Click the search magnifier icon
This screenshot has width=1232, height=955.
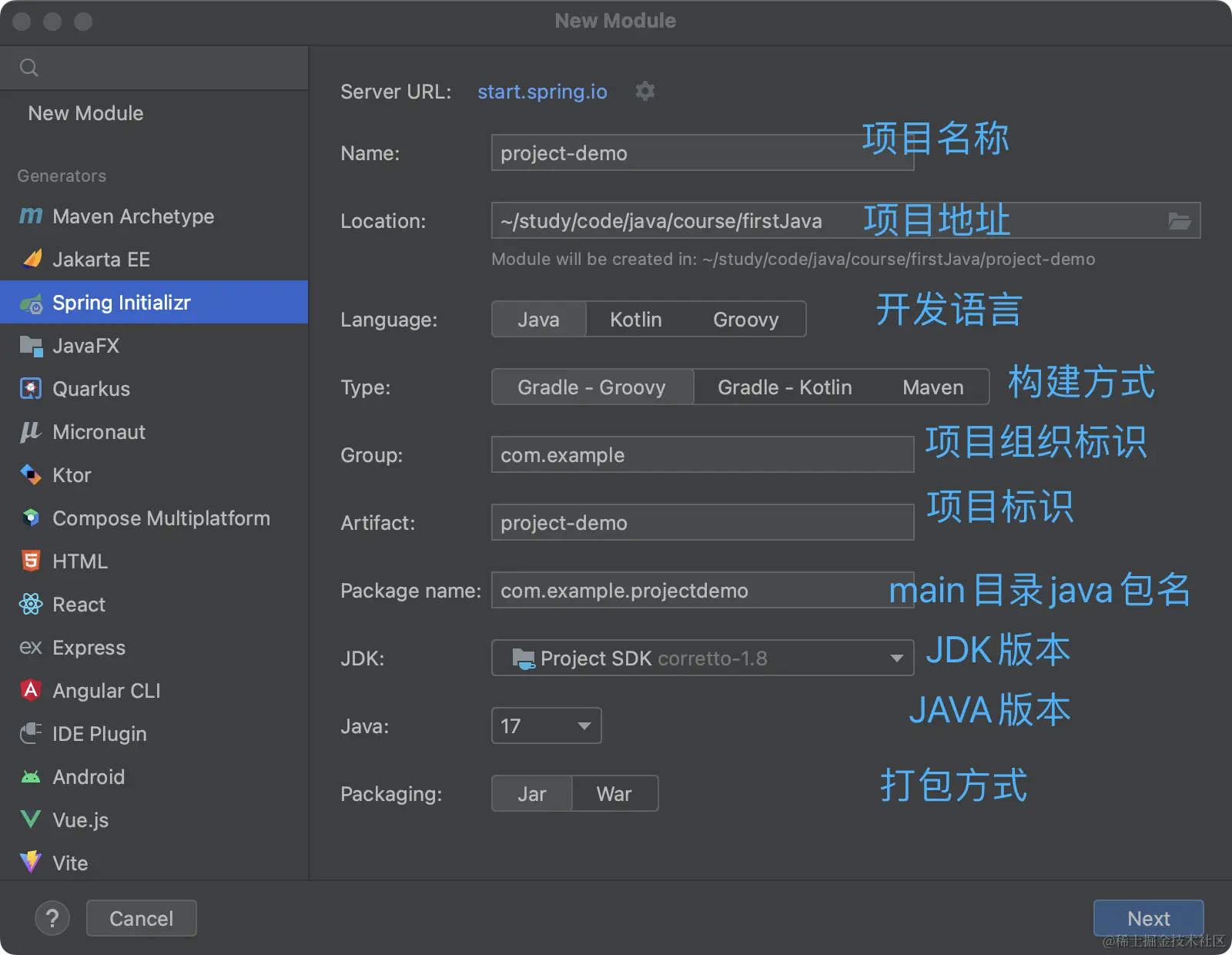[29, 68]
